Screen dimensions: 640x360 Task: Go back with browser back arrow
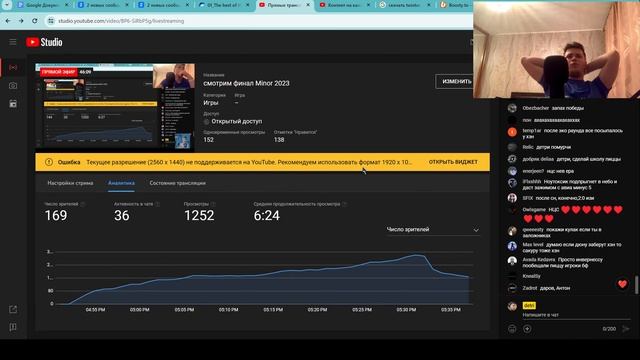(x=8, y=21)
